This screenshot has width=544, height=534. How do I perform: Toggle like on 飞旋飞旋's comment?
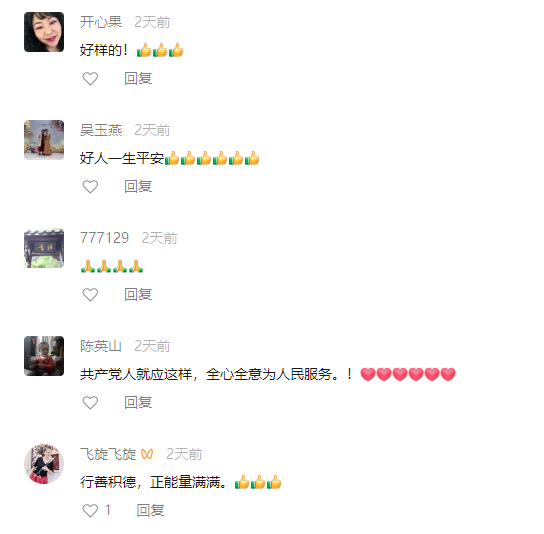pyautogui.click(x=90, y=510)
